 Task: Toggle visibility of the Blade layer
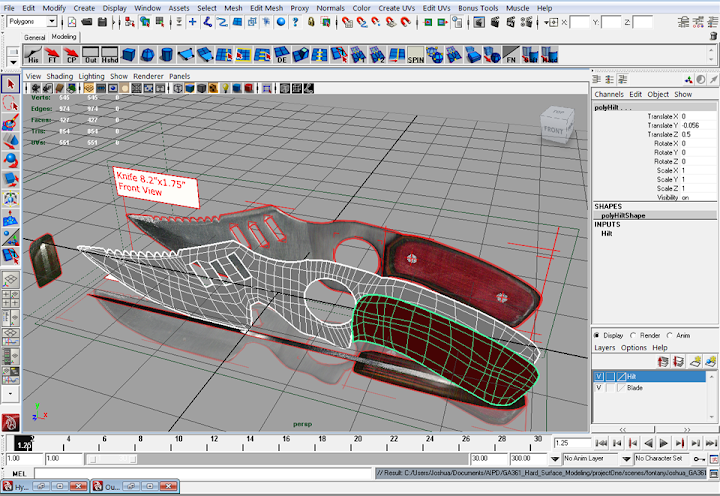[x=599, y=387]
